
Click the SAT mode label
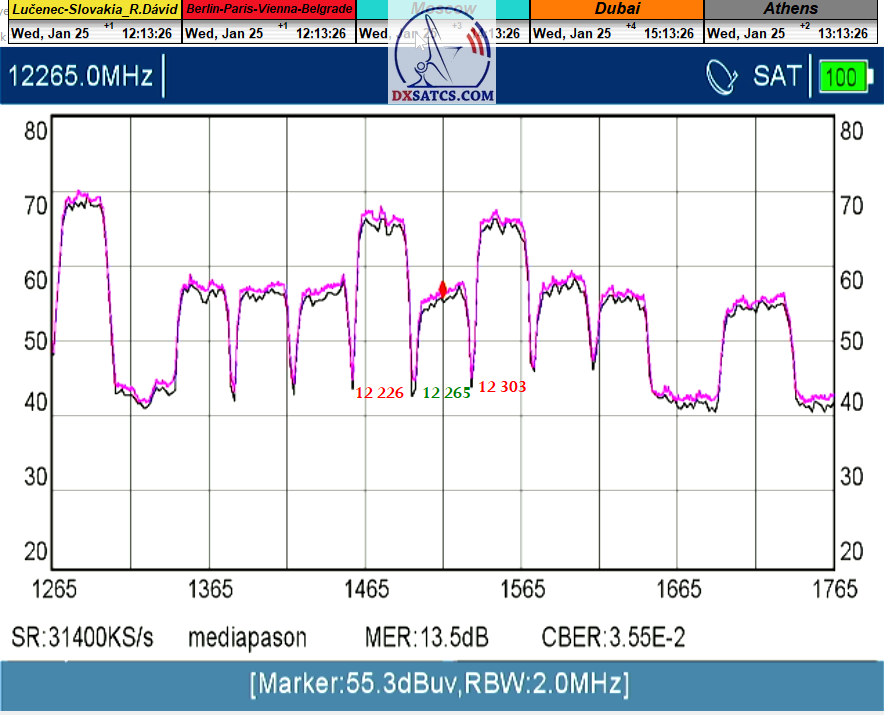(x=777, y=76)
